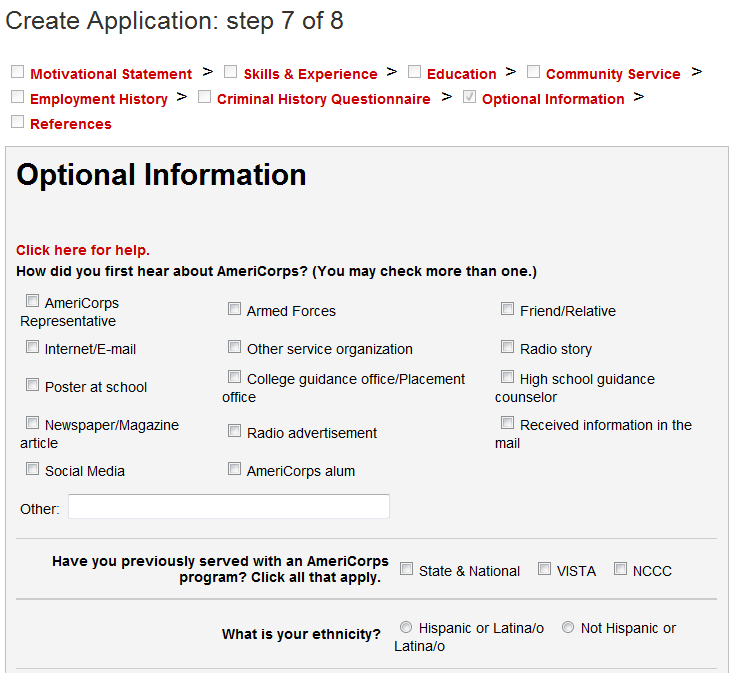This screenshot has width=735, height=673.
Task: Tick the Social Media checkbox
Action: pos(33,469)
